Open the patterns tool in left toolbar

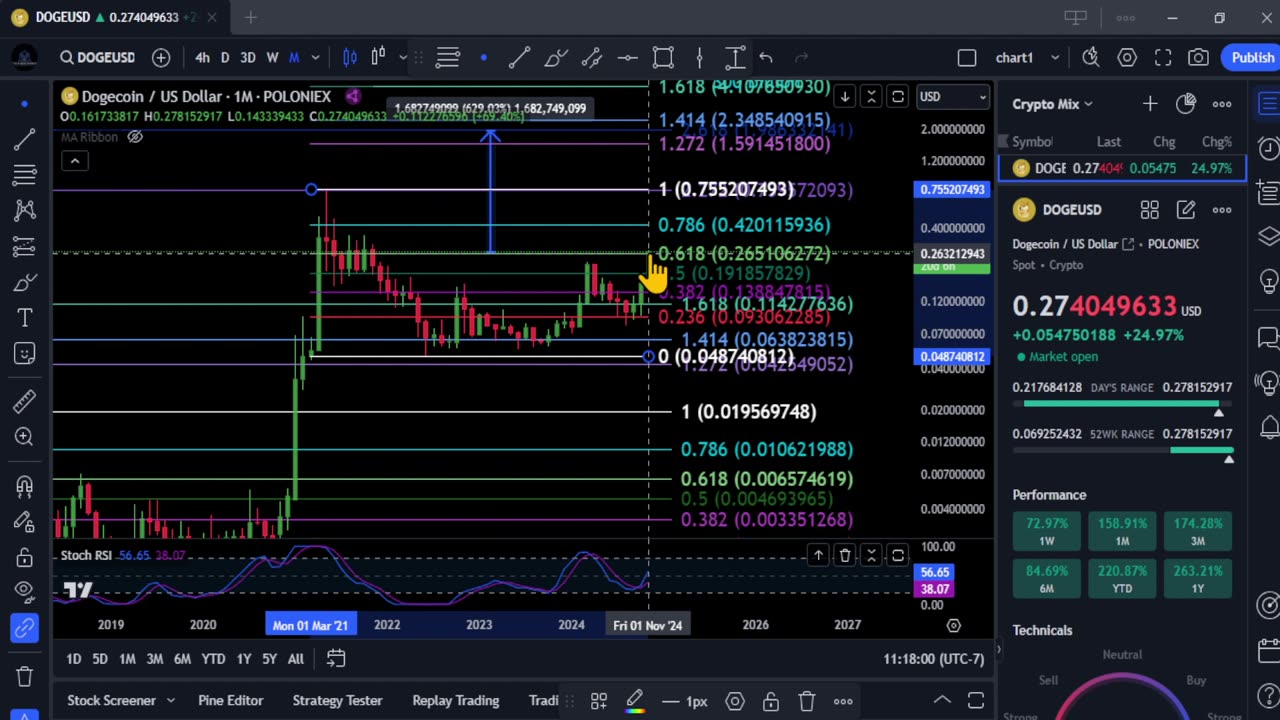[x=24, y=210]
